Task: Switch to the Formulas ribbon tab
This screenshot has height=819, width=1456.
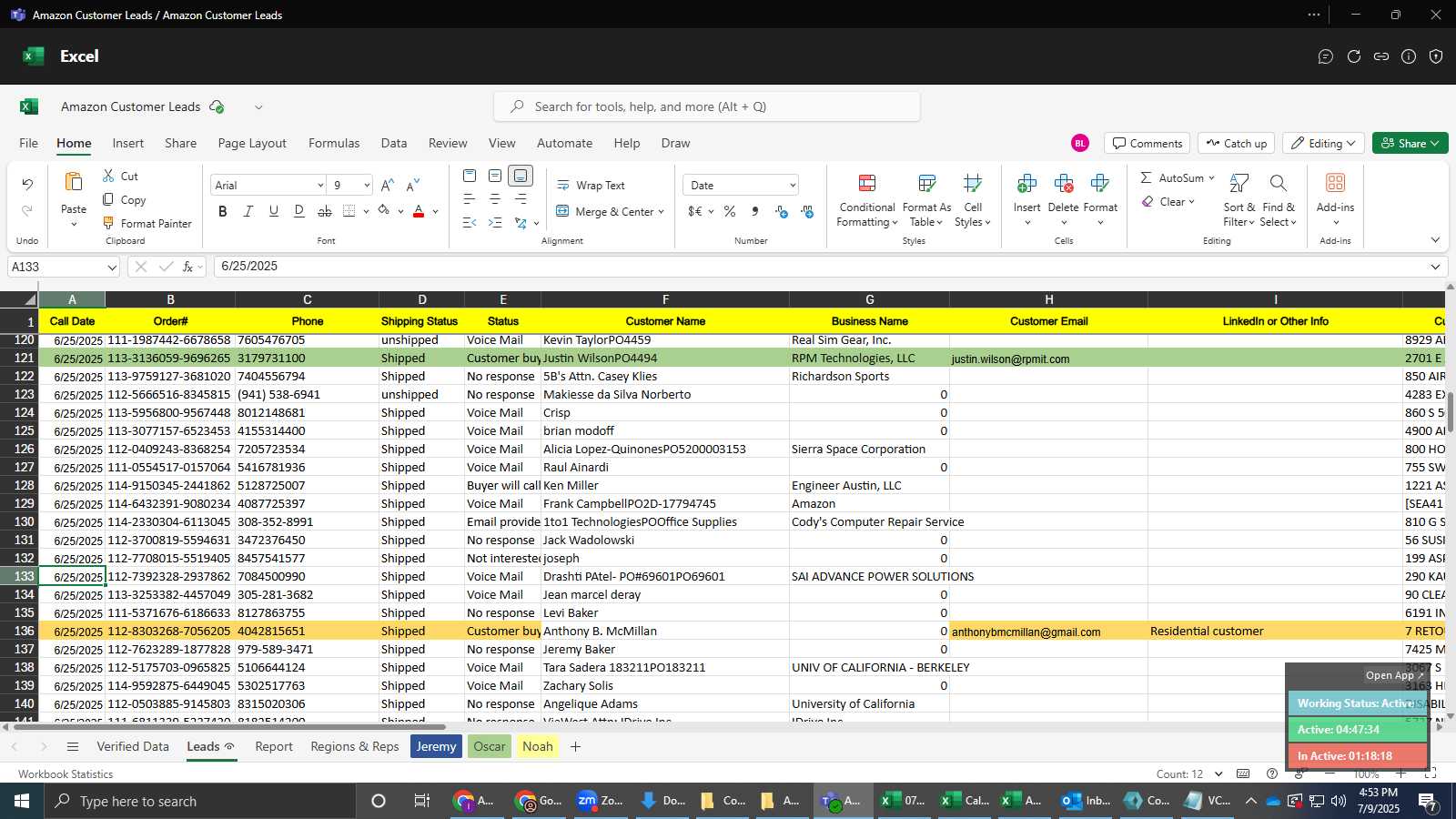Action: click(334, 143)
